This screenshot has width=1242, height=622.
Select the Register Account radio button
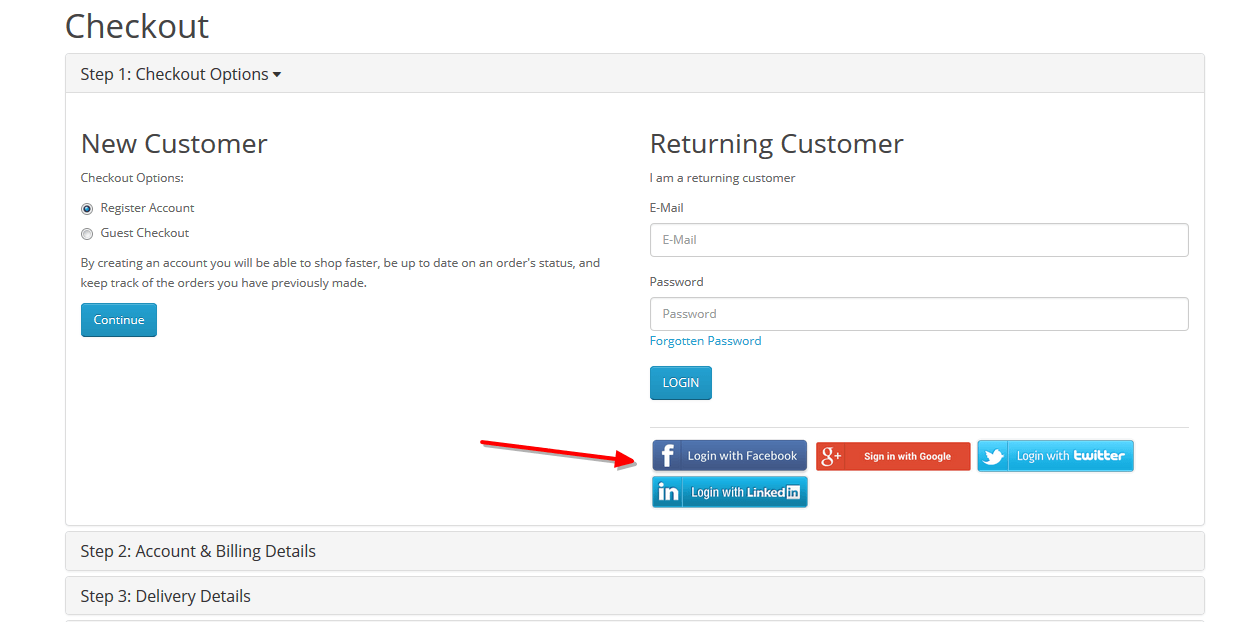tap(87, 209)
